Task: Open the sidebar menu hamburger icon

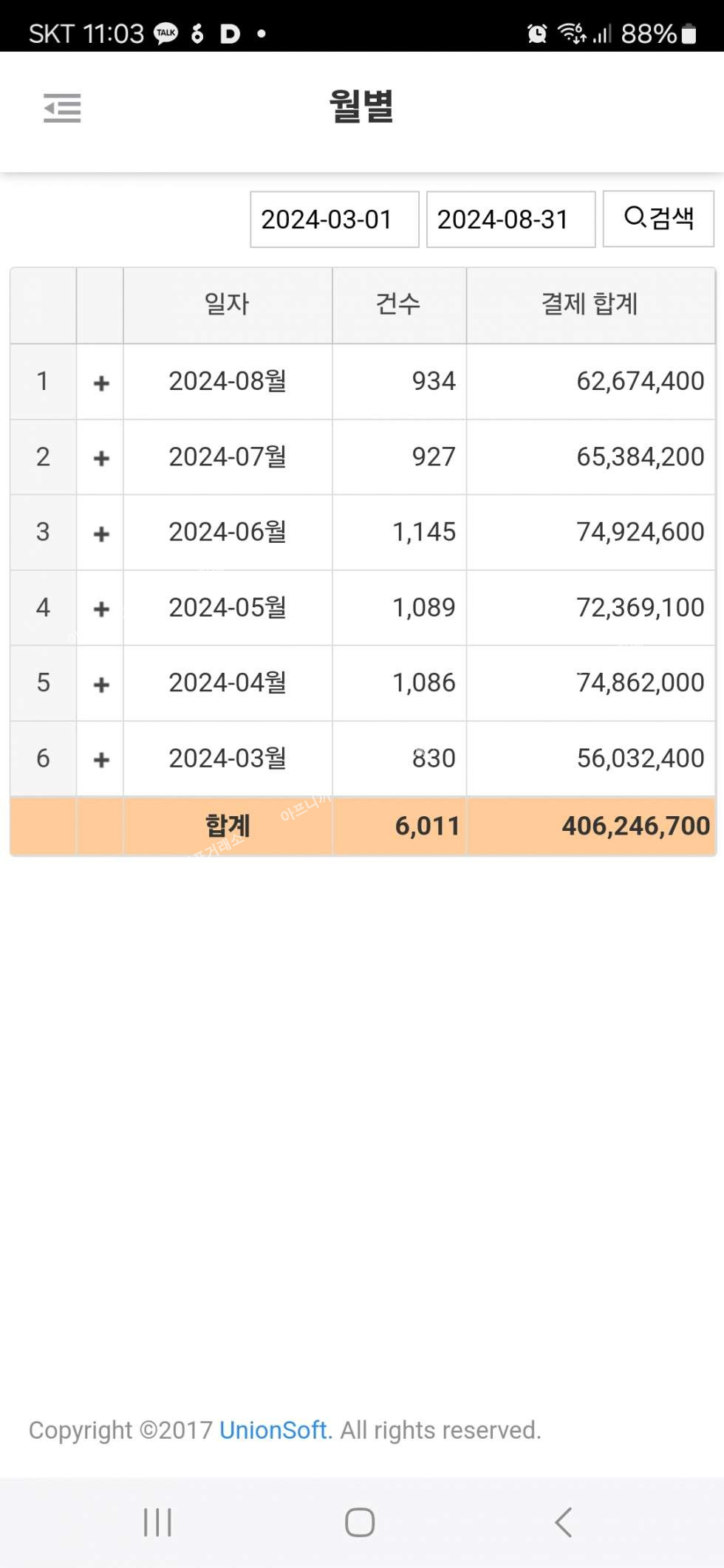Action: (62, 108)
